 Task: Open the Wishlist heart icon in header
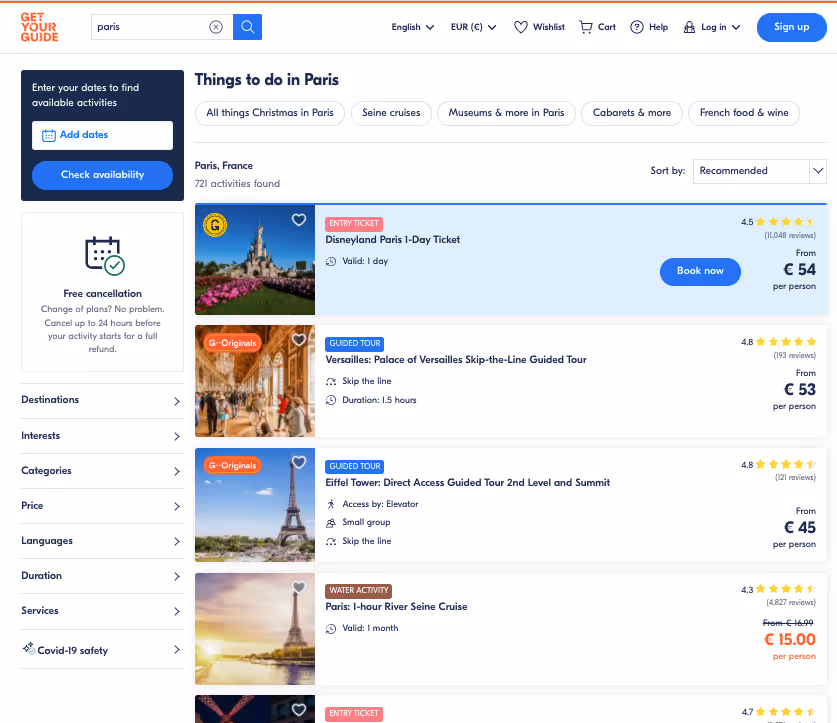pyautogui.click(x=520, y=27)
